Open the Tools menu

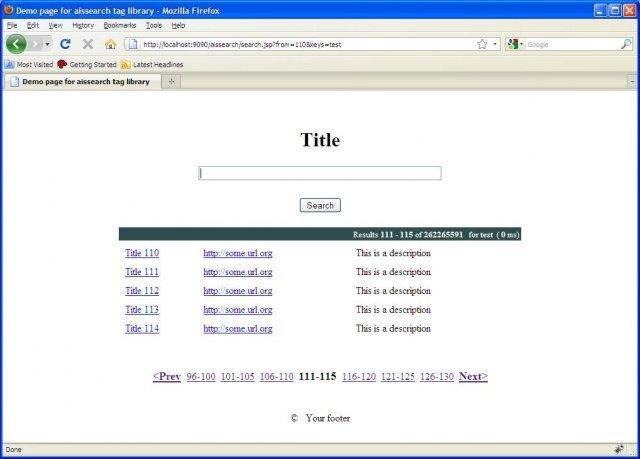(x=154, y=25)
